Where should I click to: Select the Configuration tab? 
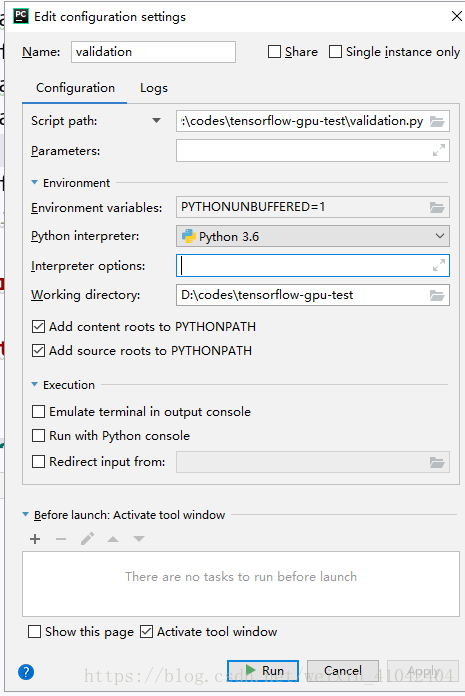click(75, 88)
